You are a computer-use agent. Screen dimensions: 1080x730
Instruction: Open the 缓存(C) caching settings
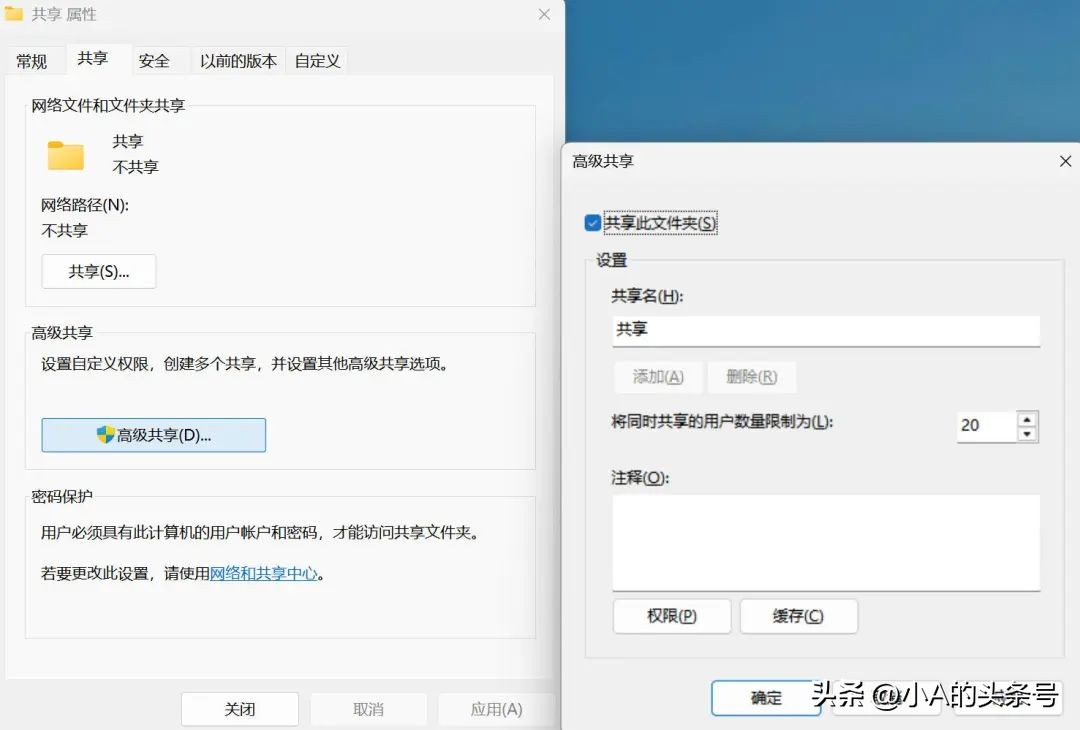point(798,616)
